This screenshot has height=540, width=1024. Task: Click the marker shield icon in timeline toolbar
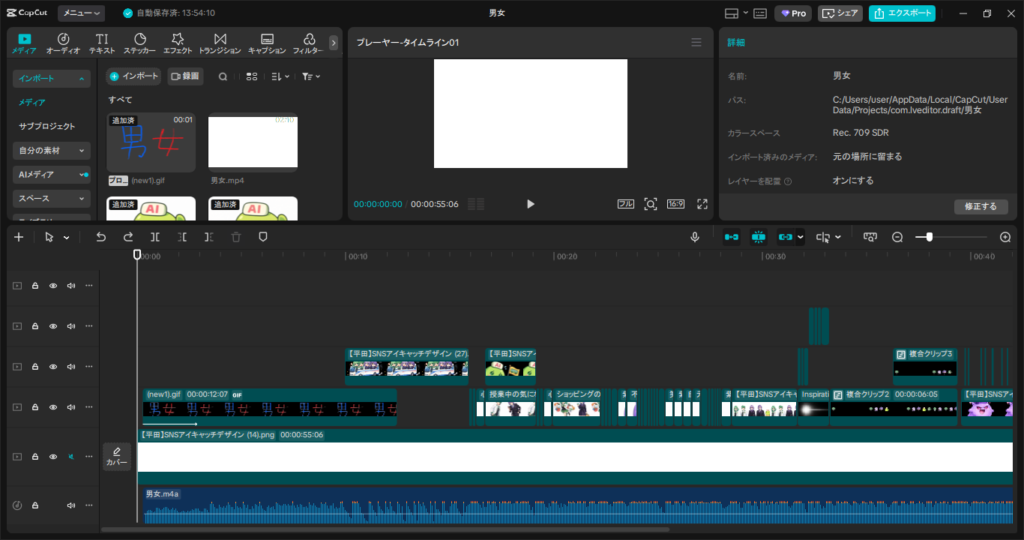[x=263, y=237]
